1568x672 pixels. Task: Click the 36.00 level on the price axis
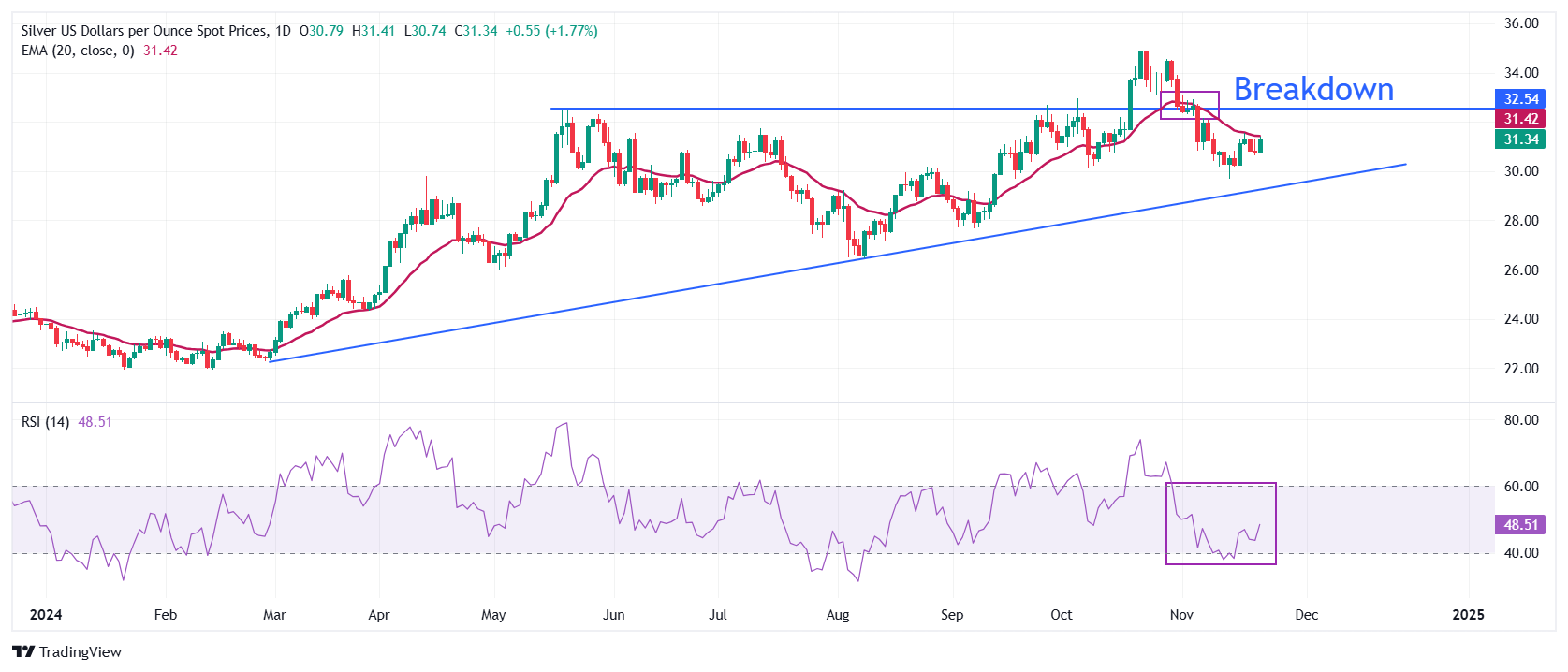1520,23
